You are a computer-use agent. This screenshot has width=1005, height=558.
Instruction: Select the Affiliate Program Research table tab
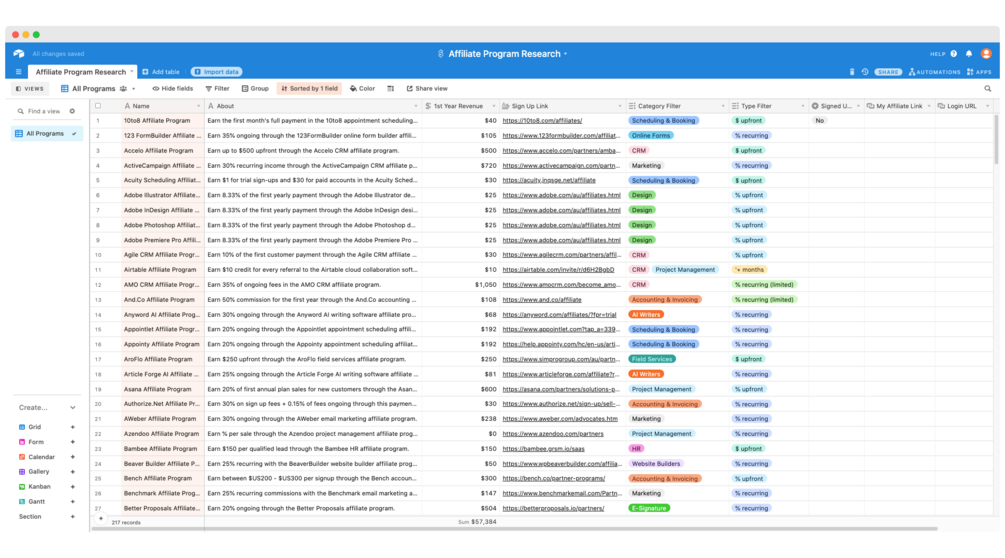point(81,72)
